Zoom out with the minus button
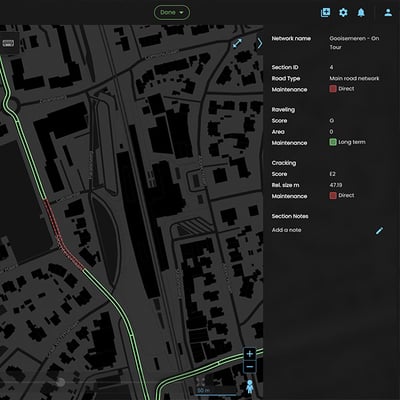This screenshot has height=400, width=400. (250, 367)
